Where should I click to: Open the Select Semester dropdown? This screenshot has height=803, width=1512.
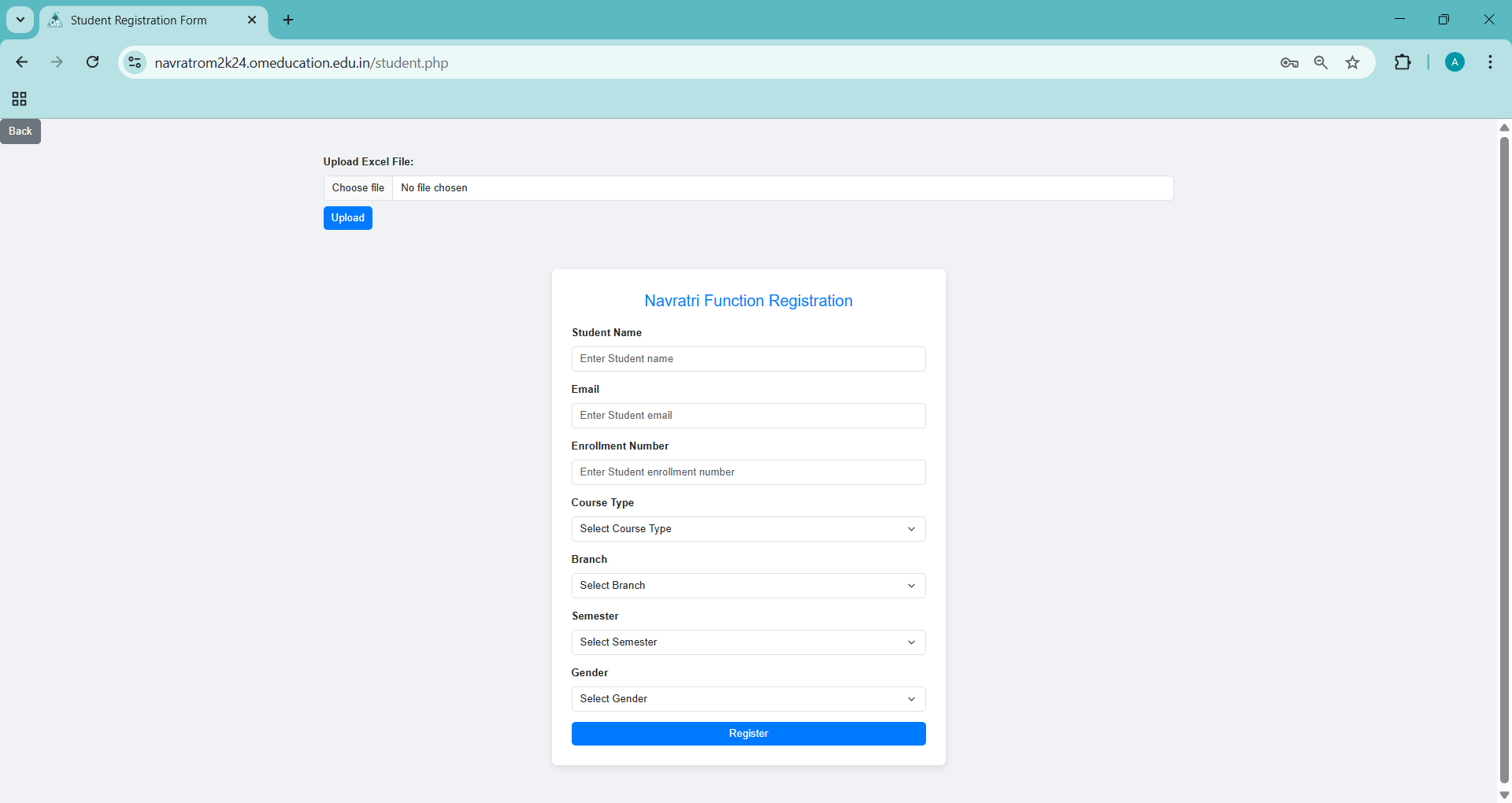(748, 642)
